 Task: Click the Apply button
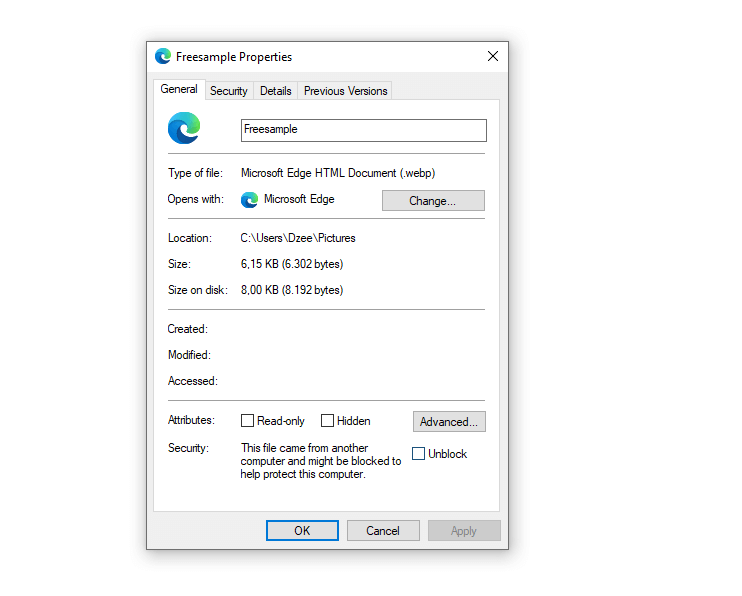click(464, 531)
